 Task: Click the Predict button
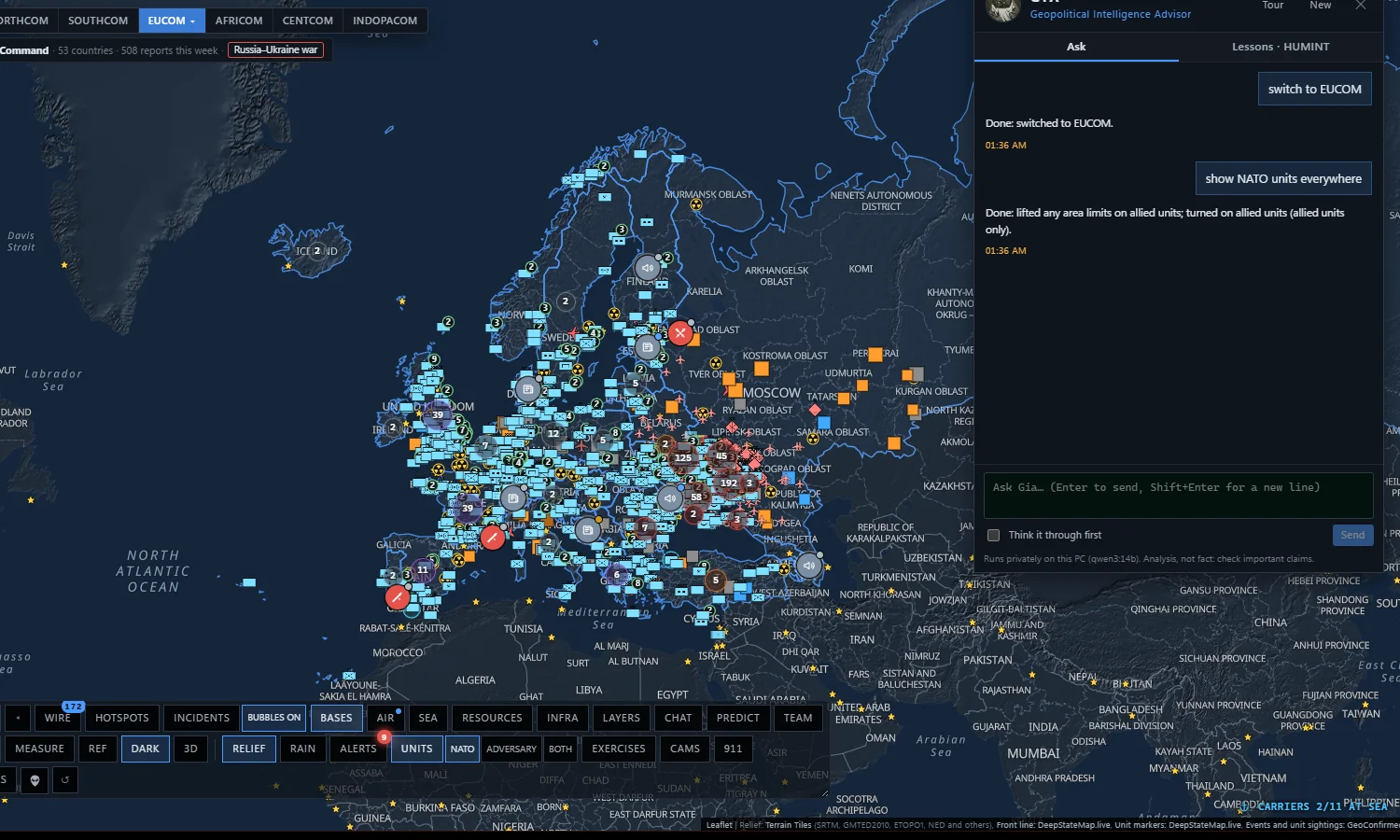coord(738,718)
